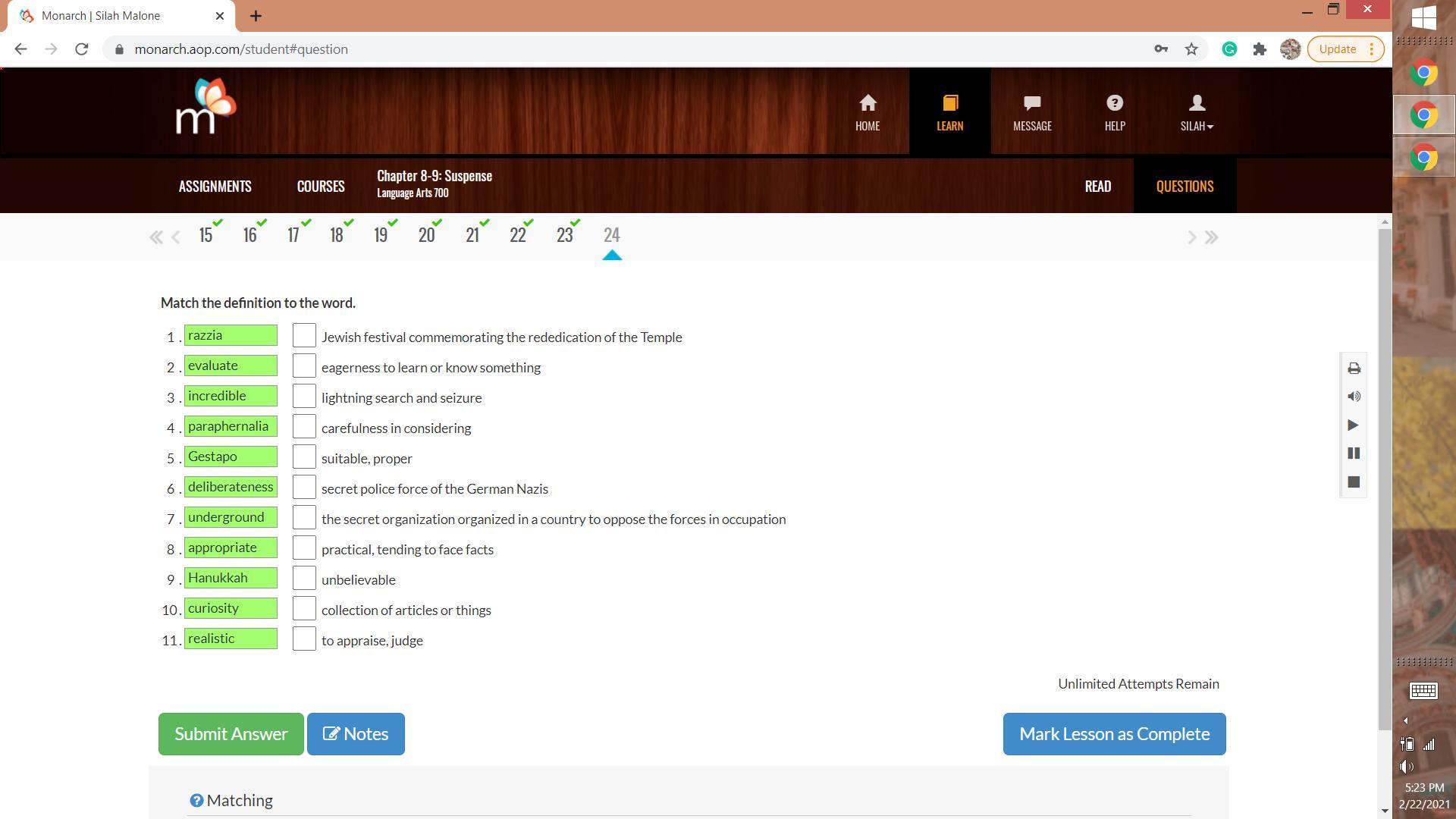
Task: Click the print icon on right panel
Action: coord(1354,369)
